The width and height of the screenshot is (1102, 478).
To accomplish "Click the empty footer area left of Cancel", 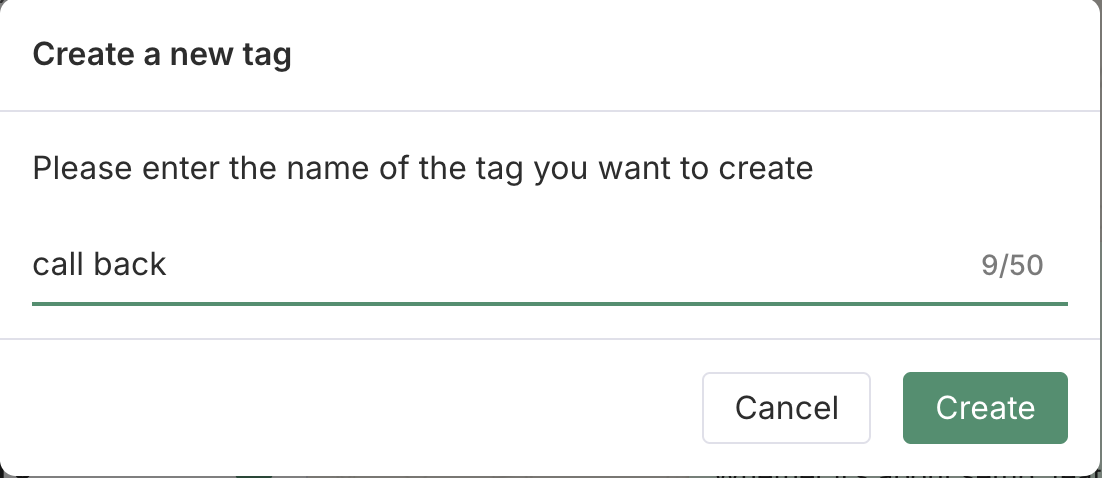I will [x=350, y=408].
